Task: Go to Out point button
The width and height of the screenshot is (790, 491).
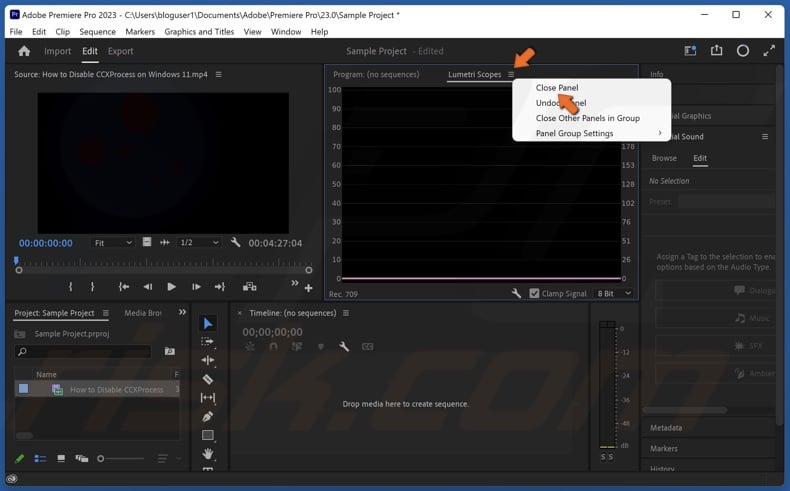Action: pos(220,287)
